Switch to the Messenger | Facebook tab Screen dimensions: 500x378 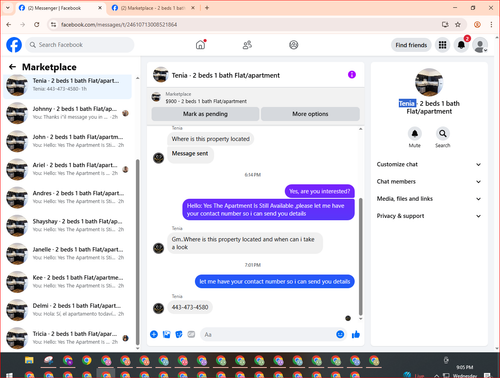61,8
